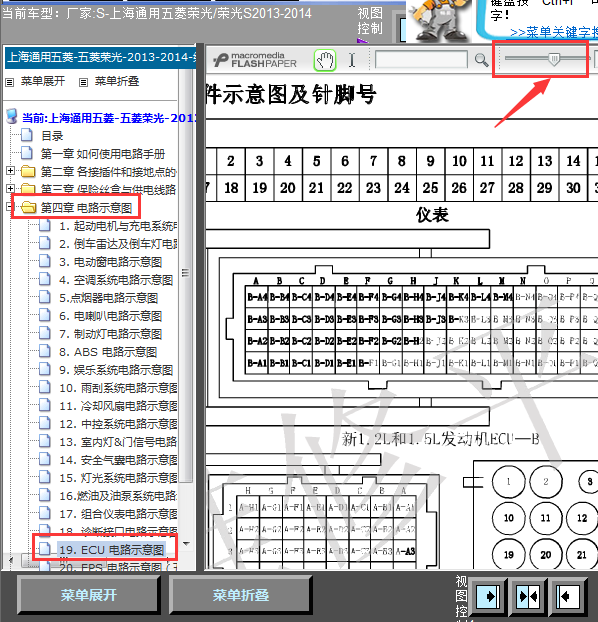Open 10. 雨刮系统电路示意图
The width and height of the screenshot is (598, 622).
(118, 388)
